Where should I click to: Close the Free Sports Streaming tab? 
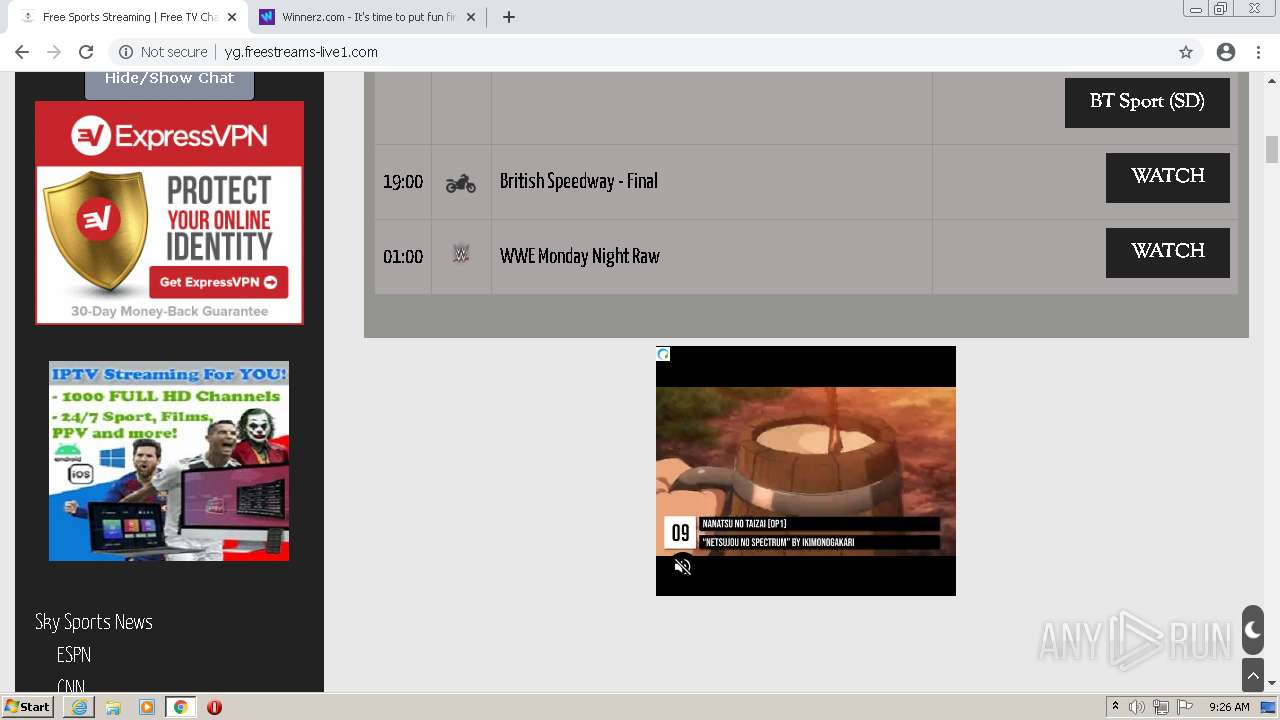(232, 17)
